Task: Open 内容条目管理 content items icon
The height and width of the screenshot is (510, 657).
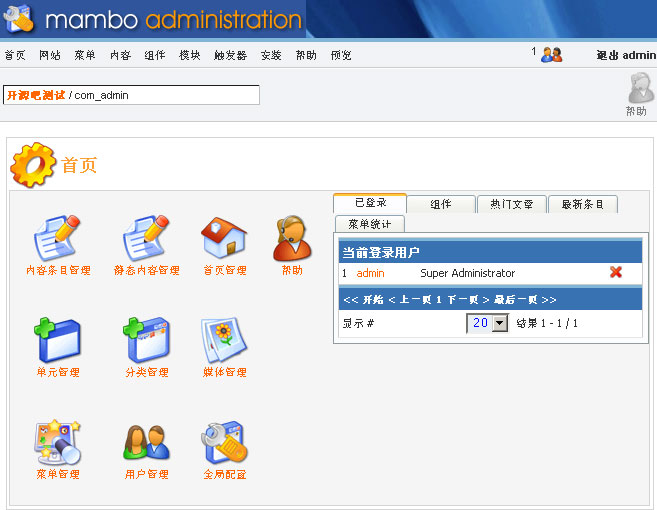Action: [x=57, y=238]
